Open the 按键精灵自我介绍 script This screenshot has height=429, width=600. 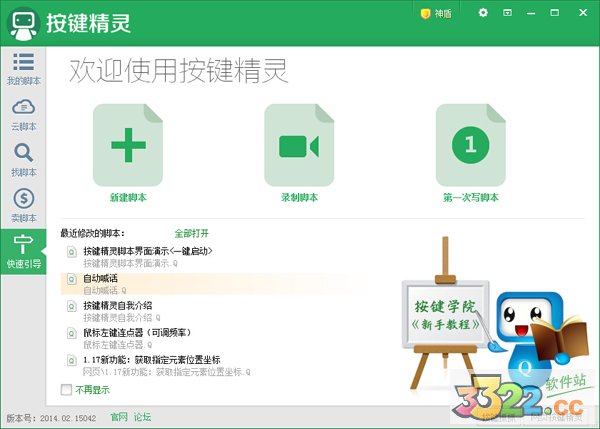click(x=117, y=305)
